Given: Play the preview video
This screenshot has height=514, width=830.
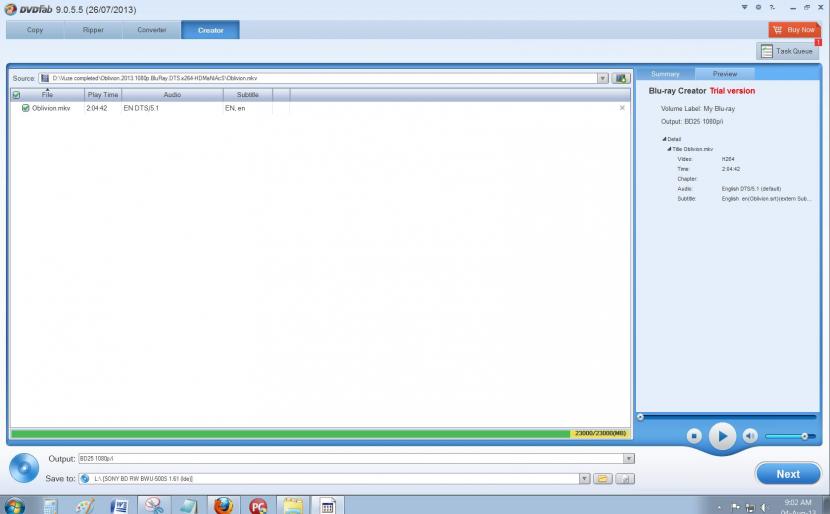Looking at the screenshot, I should [x=722, y=436].
